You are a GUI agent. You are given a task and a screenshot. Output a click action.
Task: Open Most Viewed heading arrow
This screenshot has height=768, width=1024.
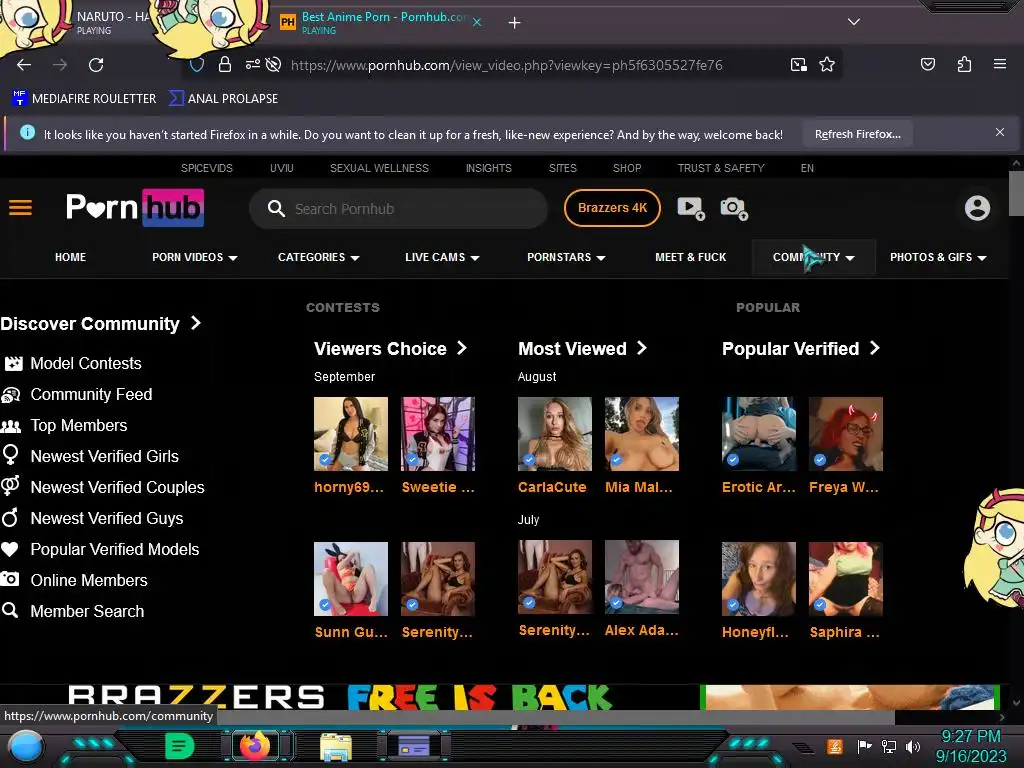coord(641,348)
